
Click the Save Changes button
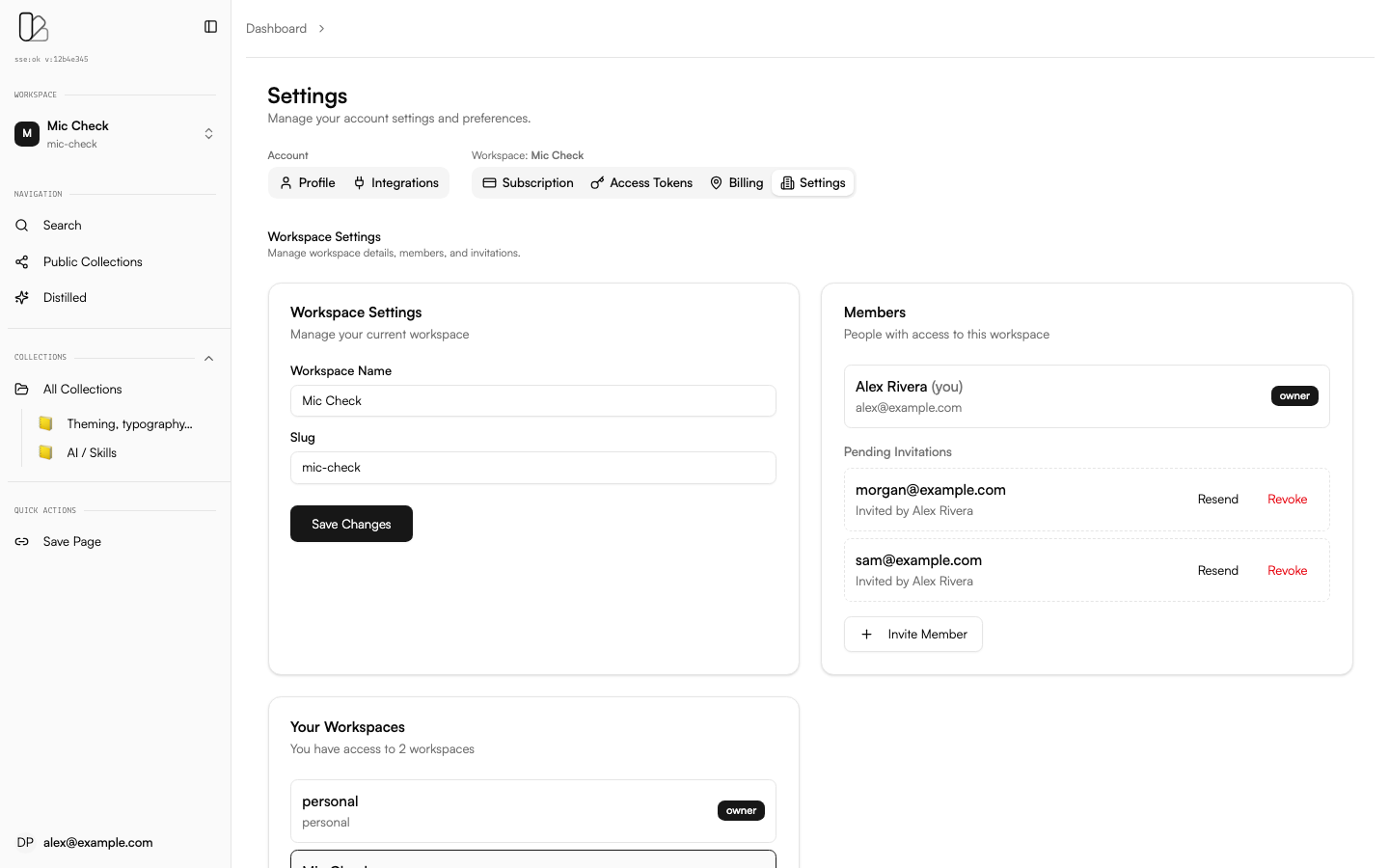coord(351,524)
